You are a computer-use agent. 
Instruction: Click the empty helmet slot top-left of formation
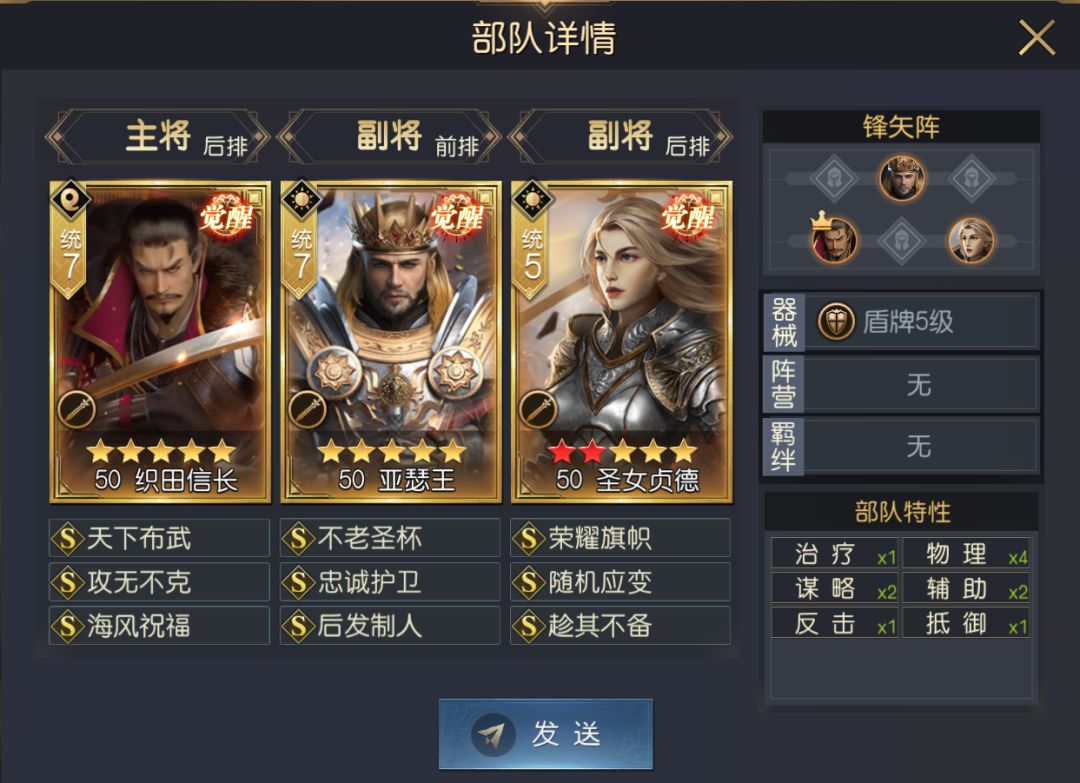(x=833, y=179)
